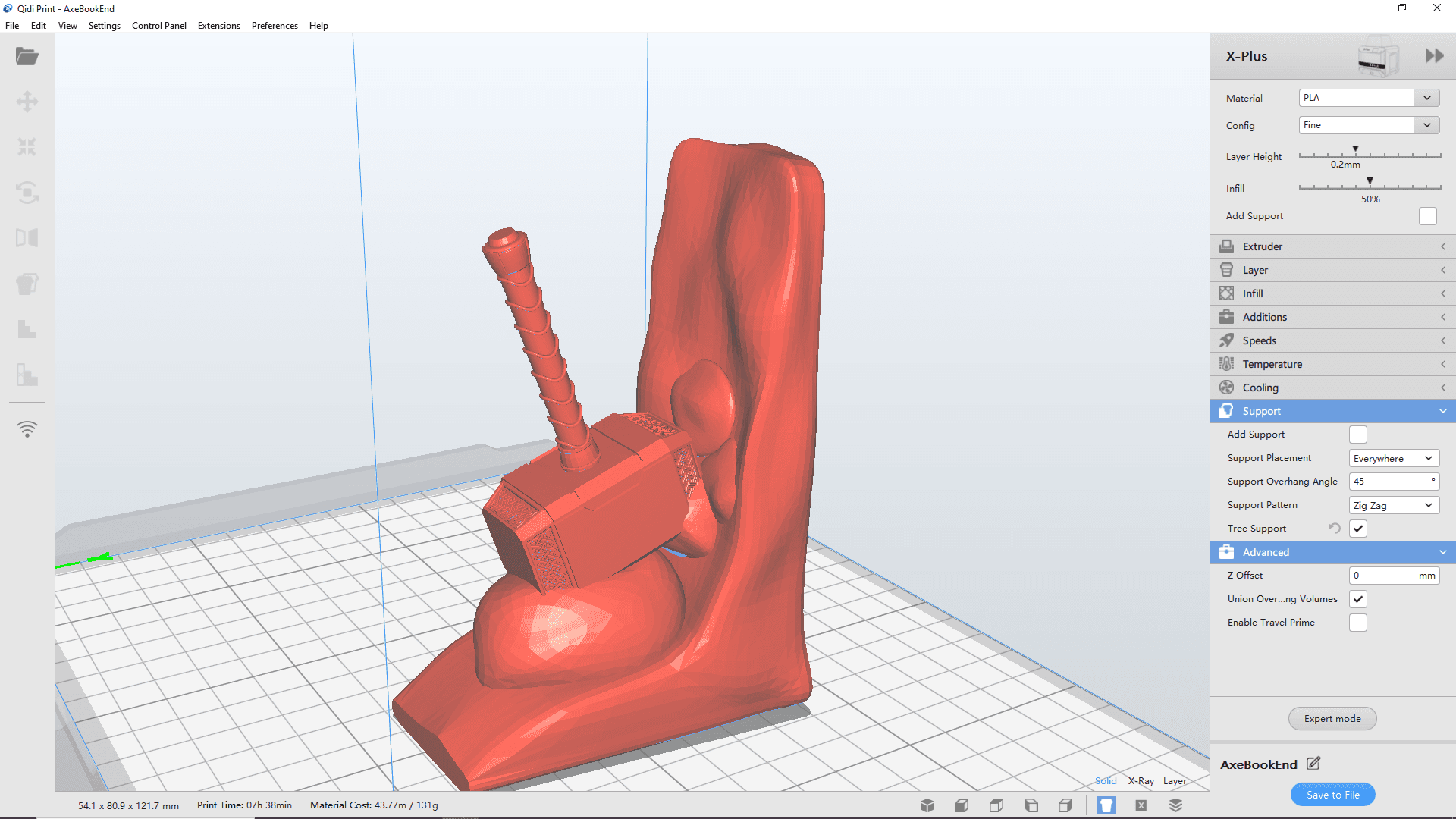Enable Add Support checkbox under Infill slider
The width and height of the screenshot is (1456, 819).
[1427, 216]
